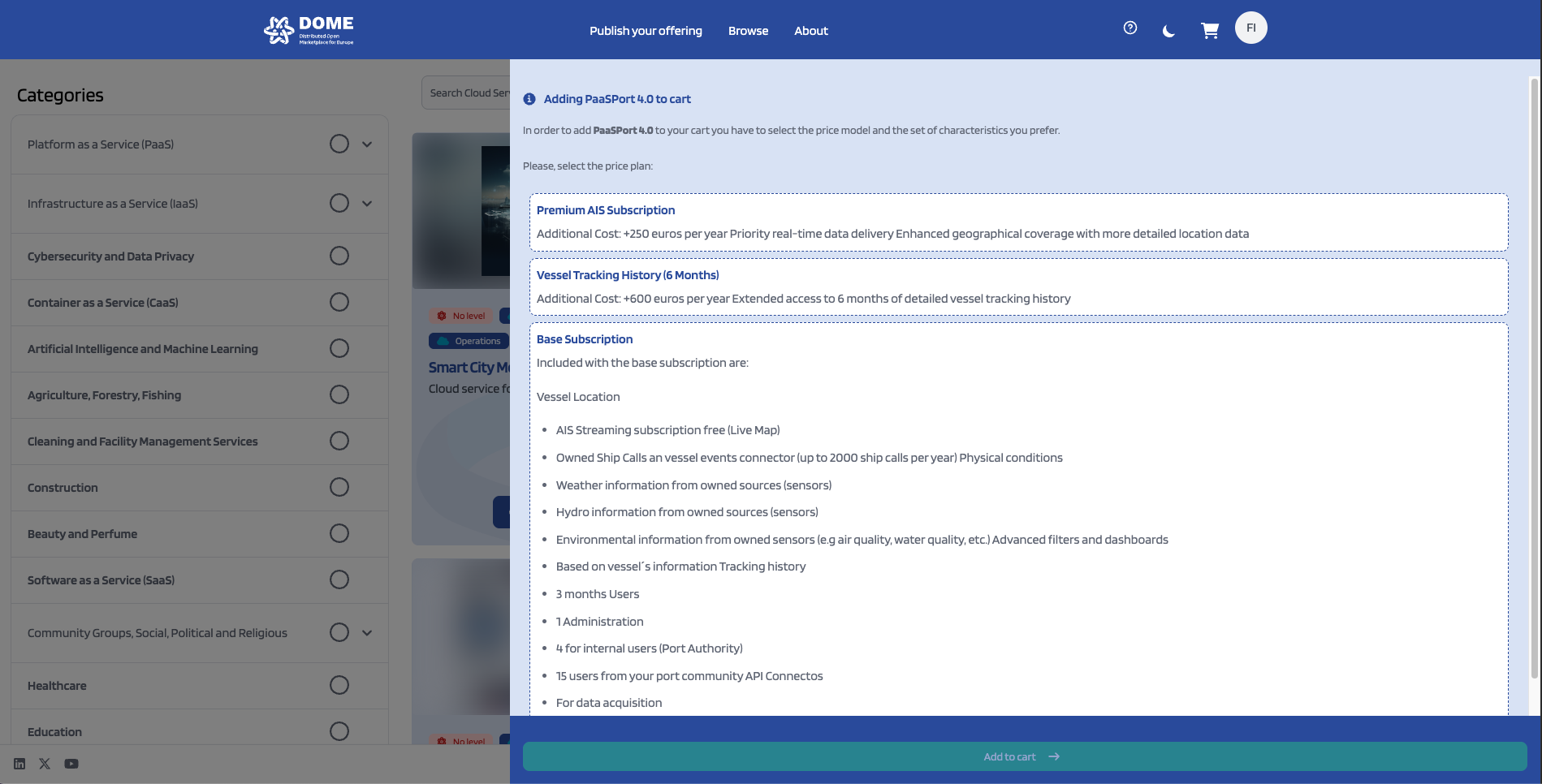Select Artificial Intelligence and Machine Learning radio
Image resolution: width=1542 pixels, height=784 pixels.
tap(339, 348)
